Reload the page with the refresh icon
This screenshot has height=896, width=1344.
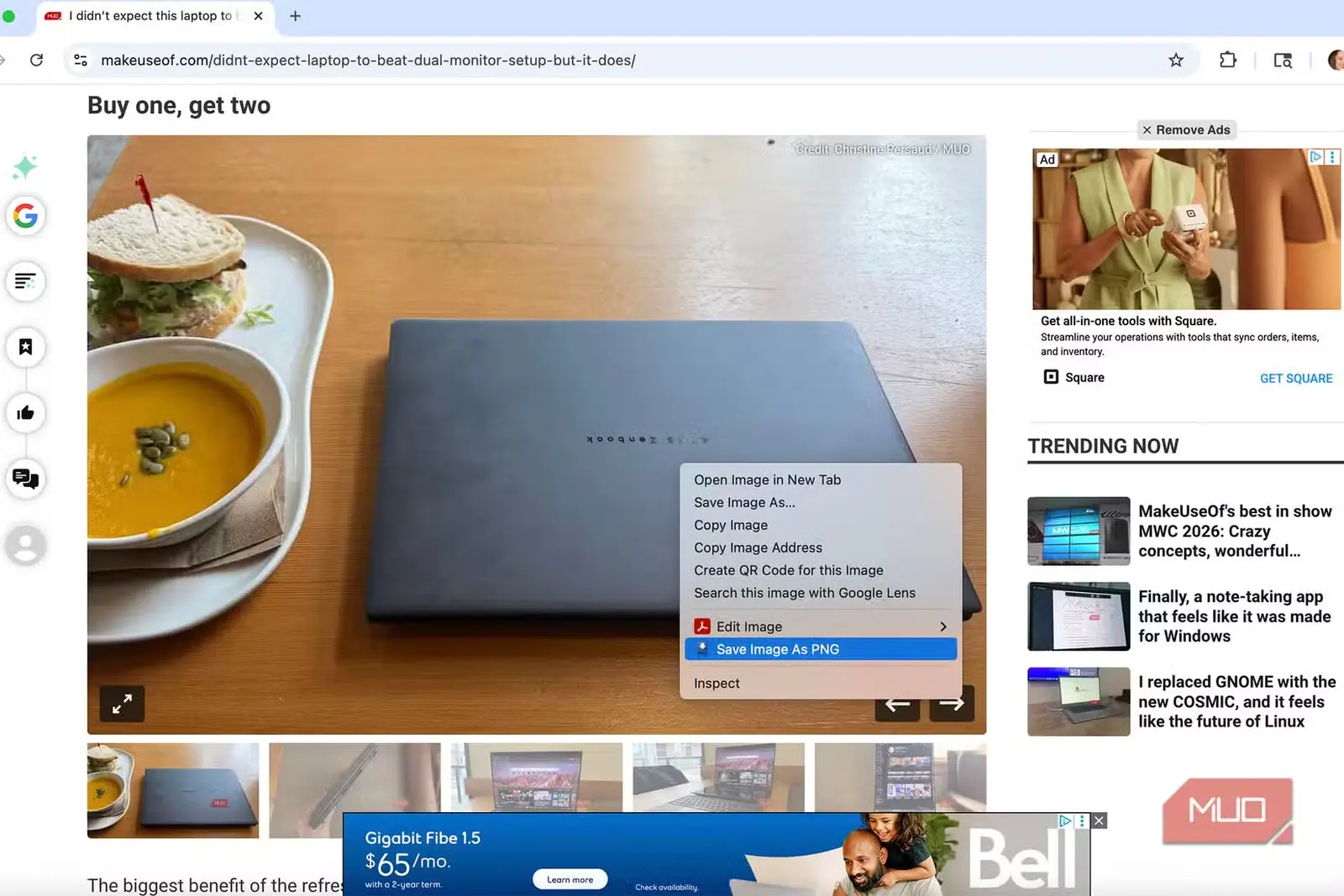coord(36,60)
